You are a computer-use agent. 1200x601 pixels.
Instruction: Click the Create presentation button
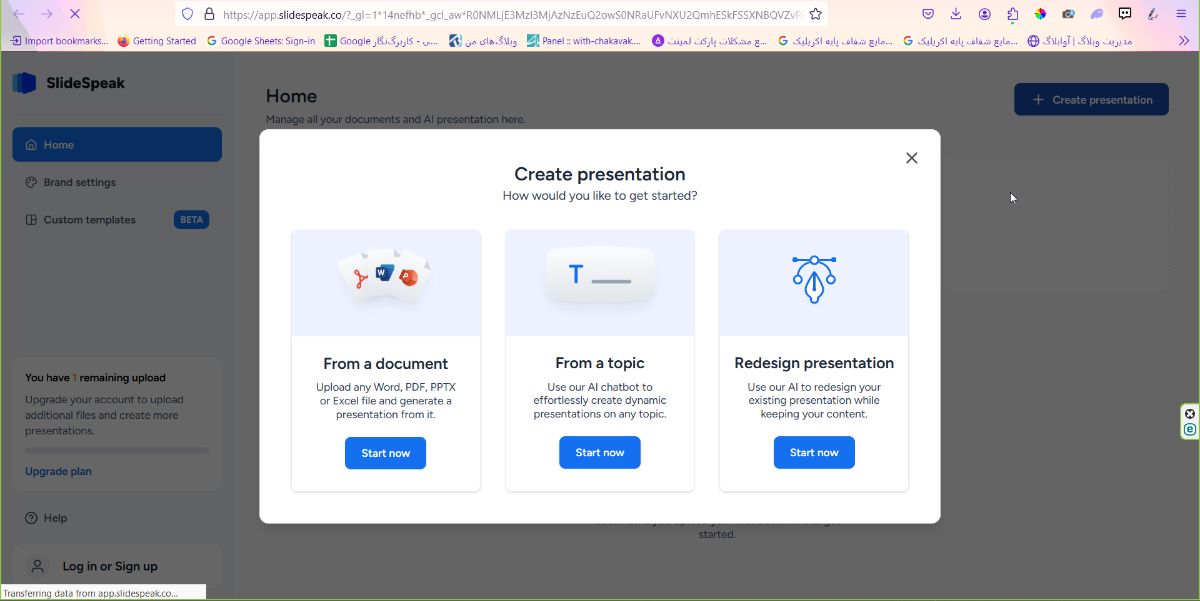[x=1091, y=99]
